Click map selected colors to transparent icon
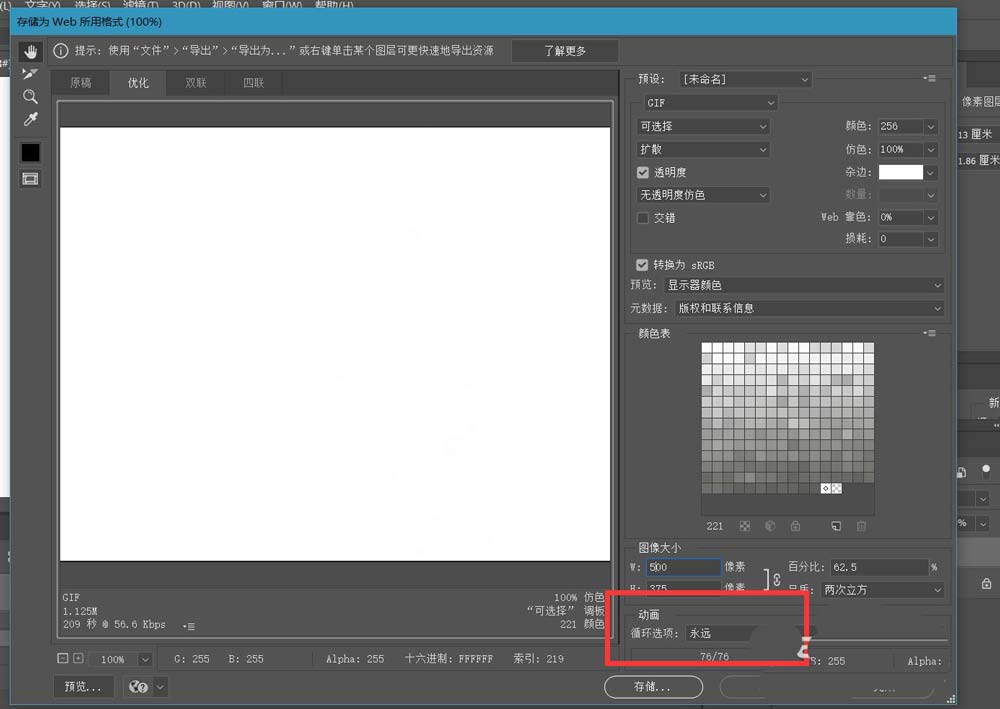This screenshot has height=709, width=1000. pyautogui.click(x=745, y=526)
